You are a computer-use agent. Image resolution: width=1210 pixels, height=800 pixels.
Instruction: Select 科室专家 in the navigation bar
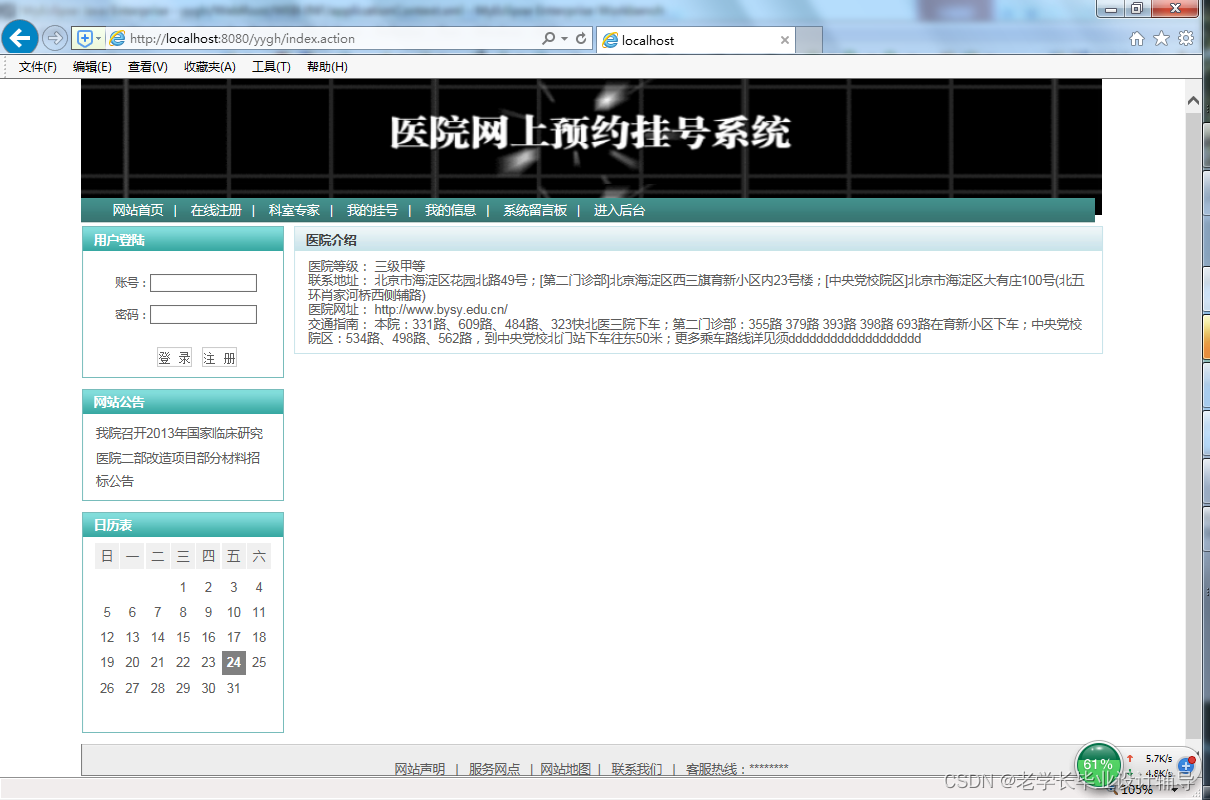pyautogui.click(x=295, y=210)
